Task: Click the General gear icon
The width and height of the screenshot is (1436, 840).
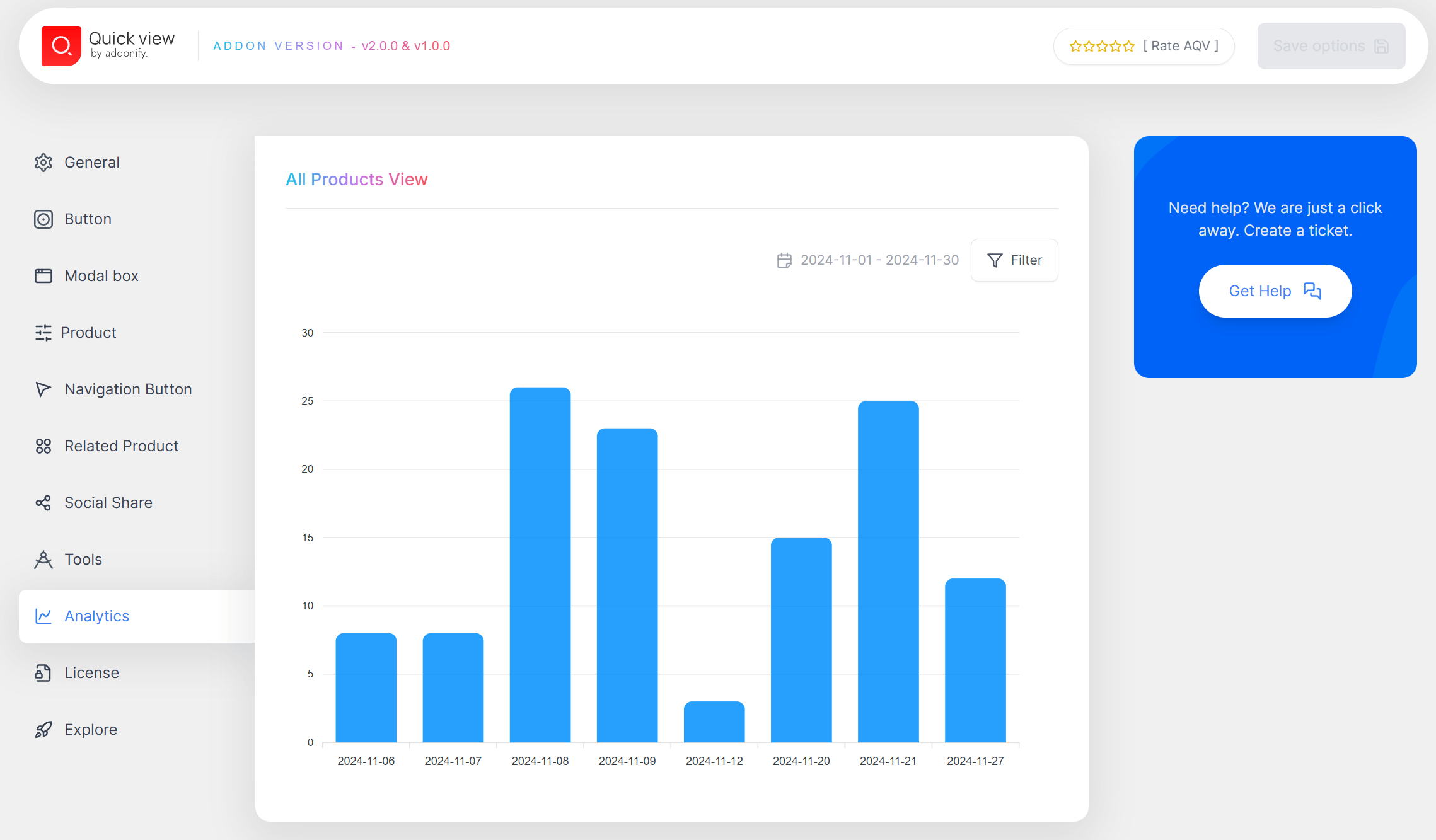Action: coord(43,163)
